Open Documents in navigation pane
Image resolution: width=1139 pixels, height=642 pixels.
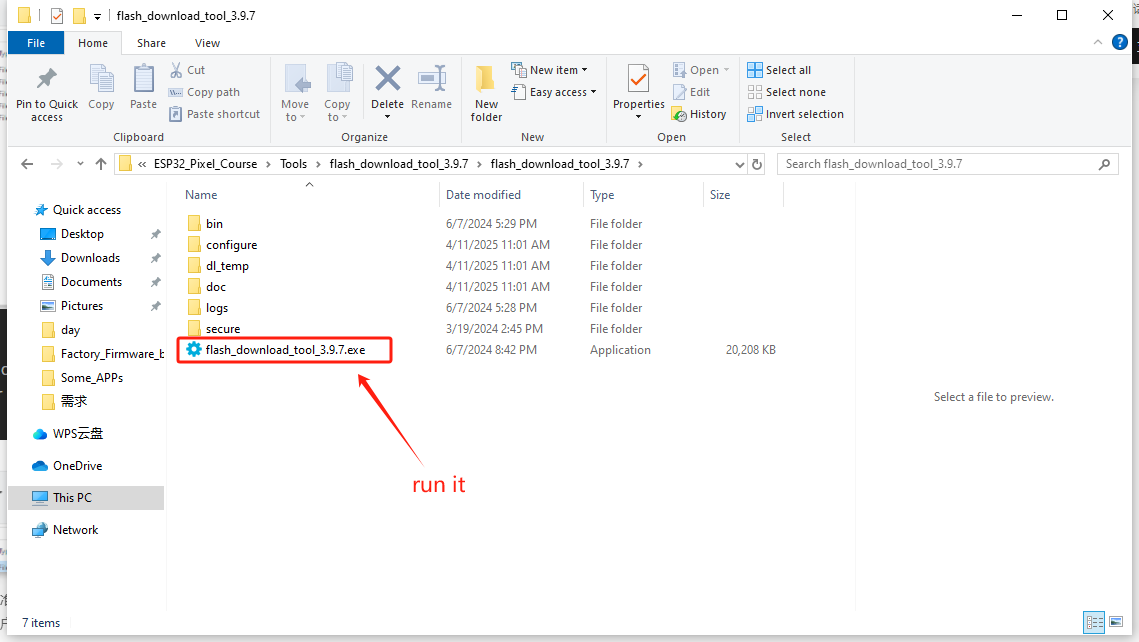92,282
